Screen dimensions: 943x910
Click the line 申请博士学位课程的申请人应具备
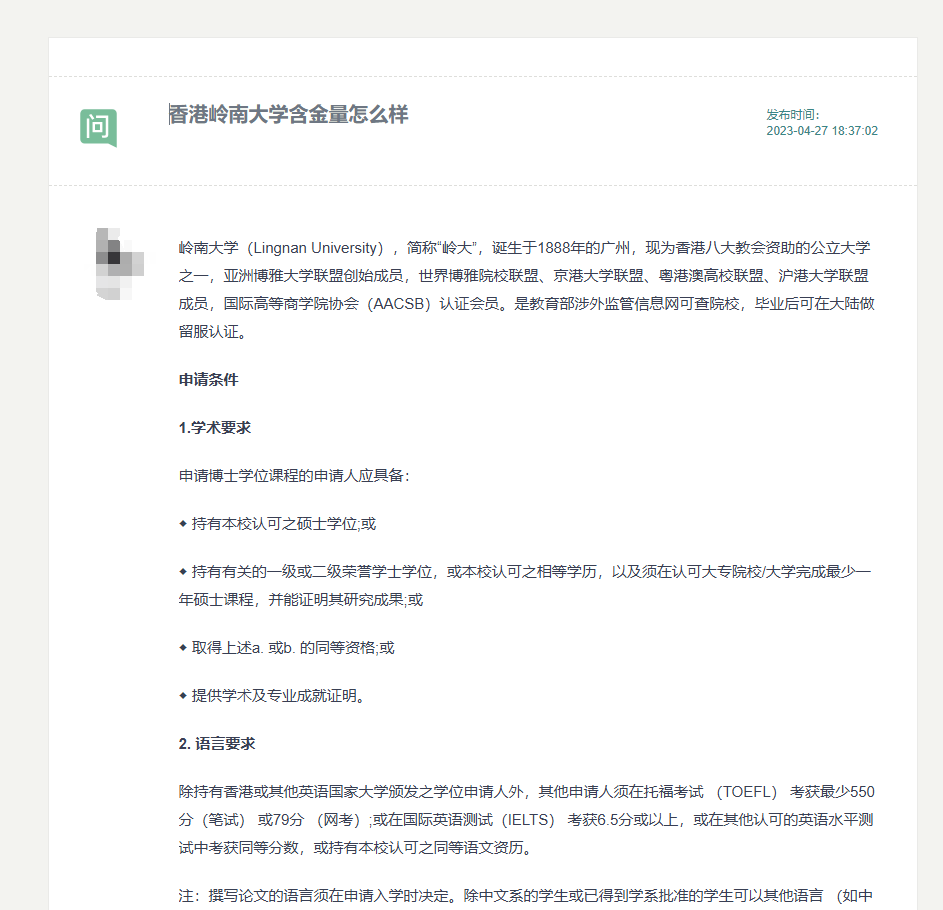click(294, 476)
